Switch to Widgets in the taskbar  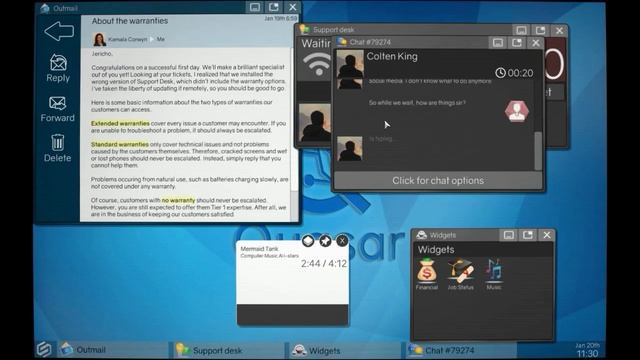(345, 350)
